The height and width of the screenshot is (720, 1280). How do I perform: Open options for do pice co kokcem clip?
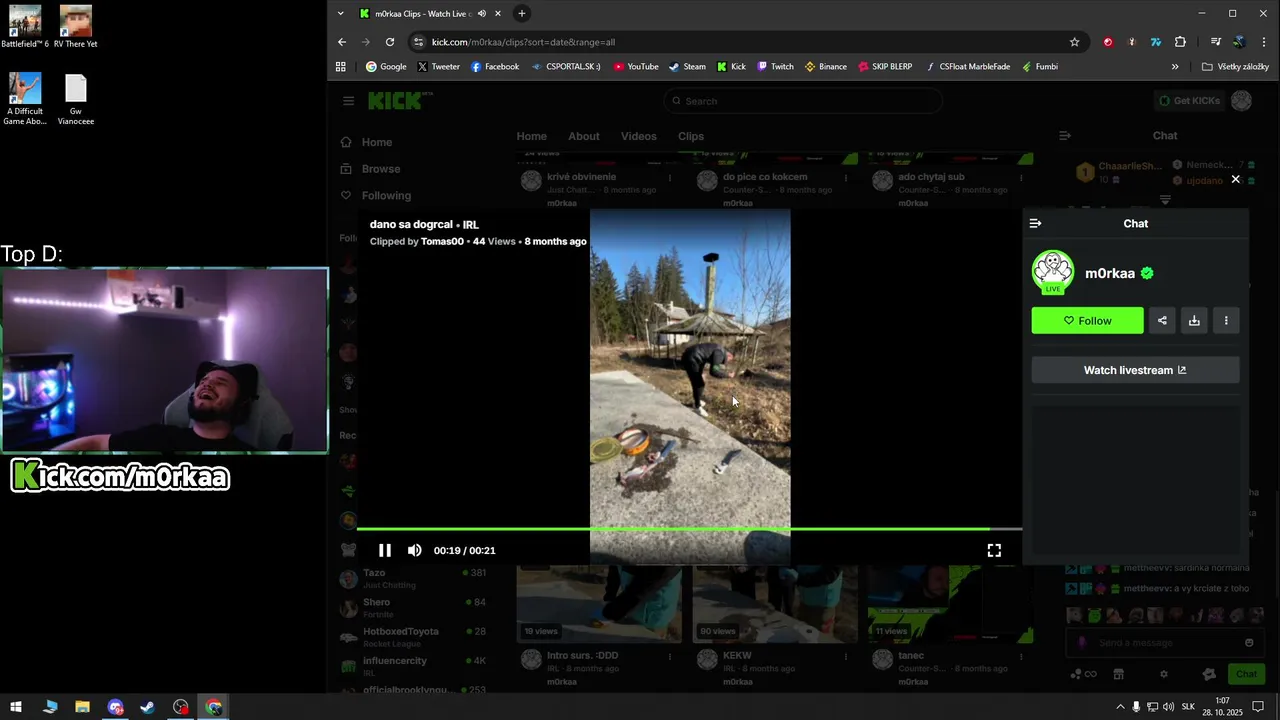(846, 178)
